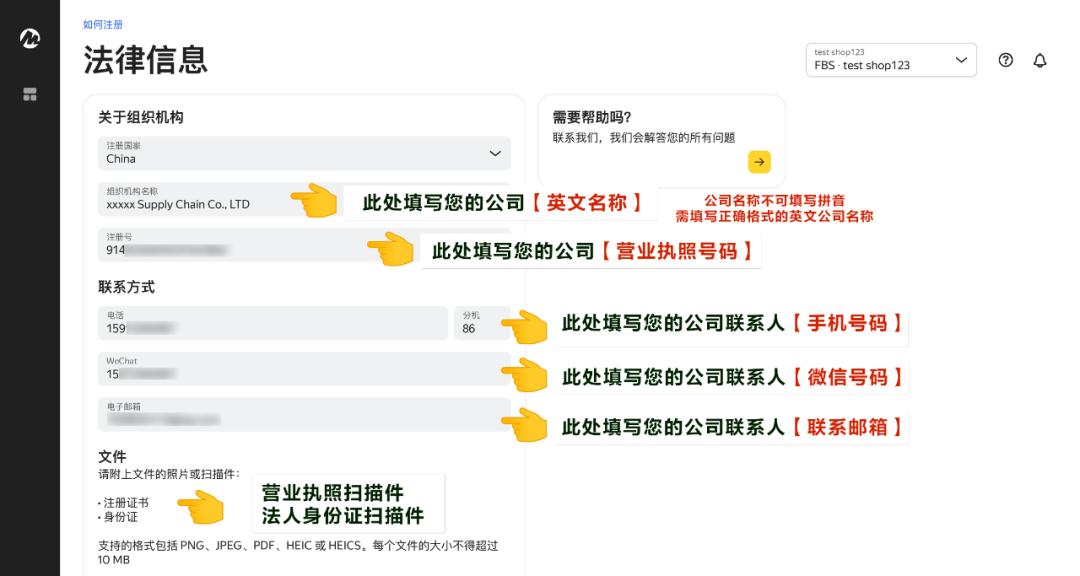1080x576 pixels.
Task: Click the pointing-hand icon beside the 分机 field
Action: point(525,324)
